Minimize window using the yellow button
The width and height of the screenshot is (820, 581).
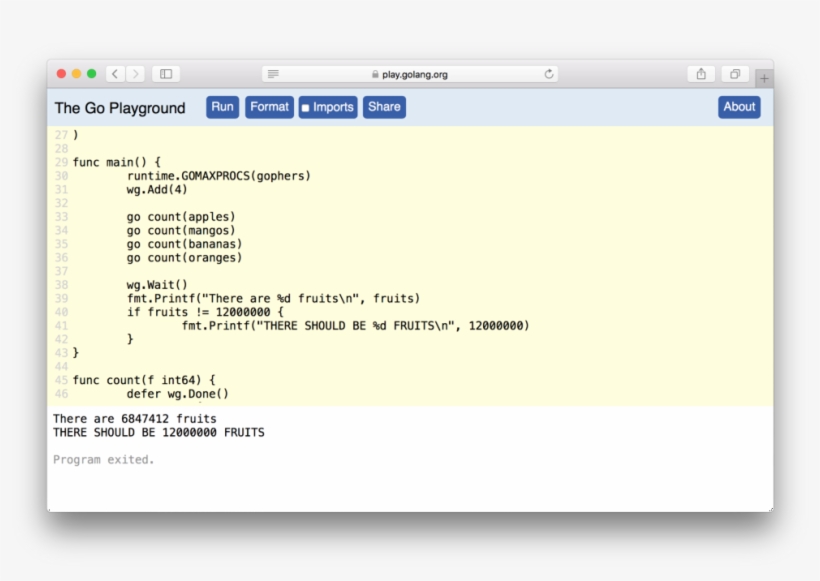(76, 74)
